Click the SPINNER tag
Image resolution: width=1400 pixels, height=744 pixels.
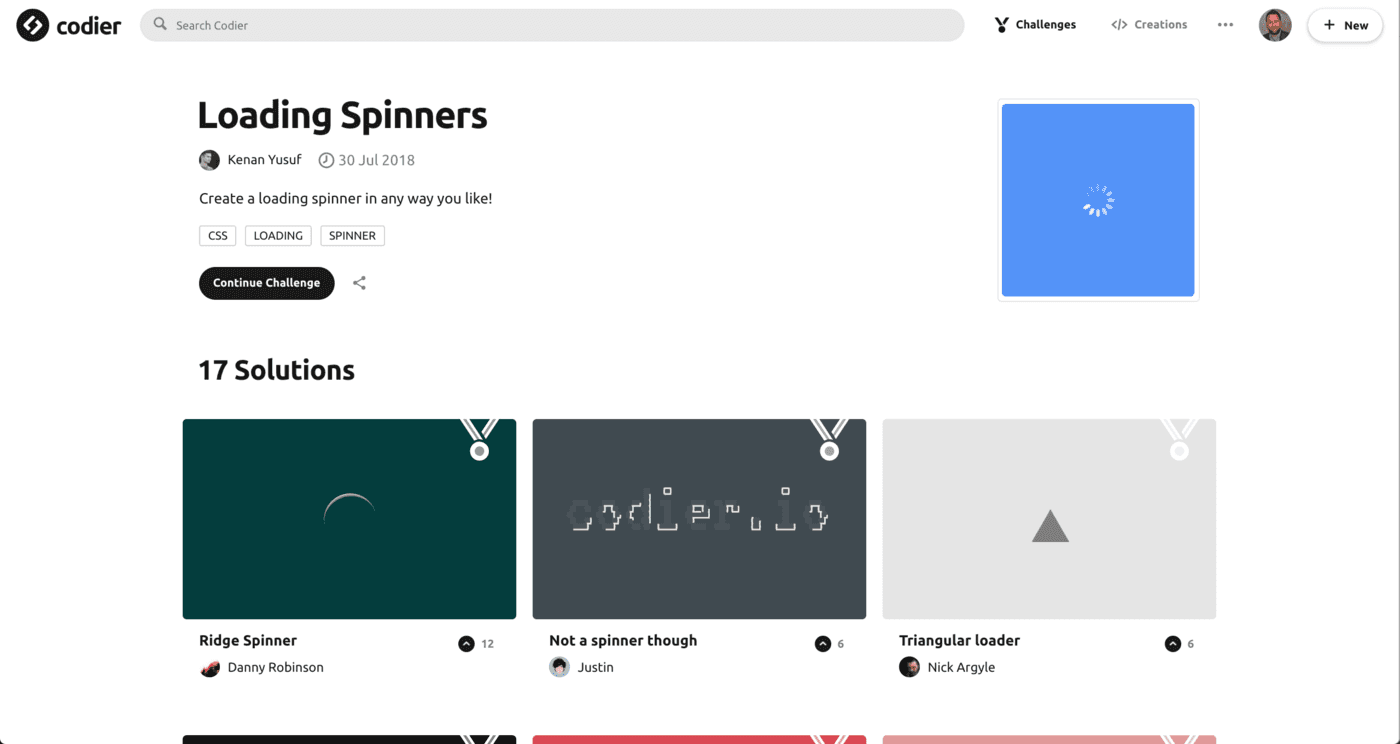point(352,236)
